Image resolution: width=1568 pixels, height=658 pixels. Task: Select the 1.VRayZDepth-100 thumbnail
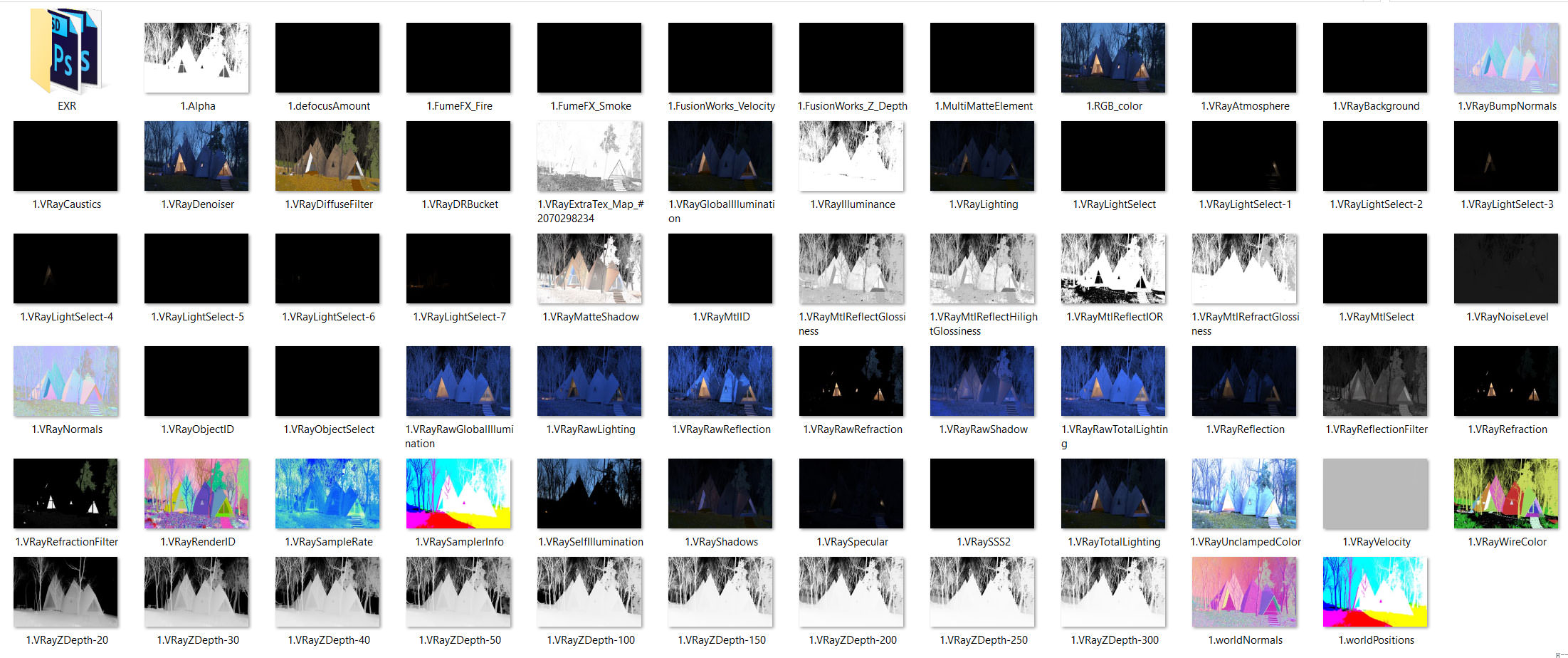(x=589, y=592)
